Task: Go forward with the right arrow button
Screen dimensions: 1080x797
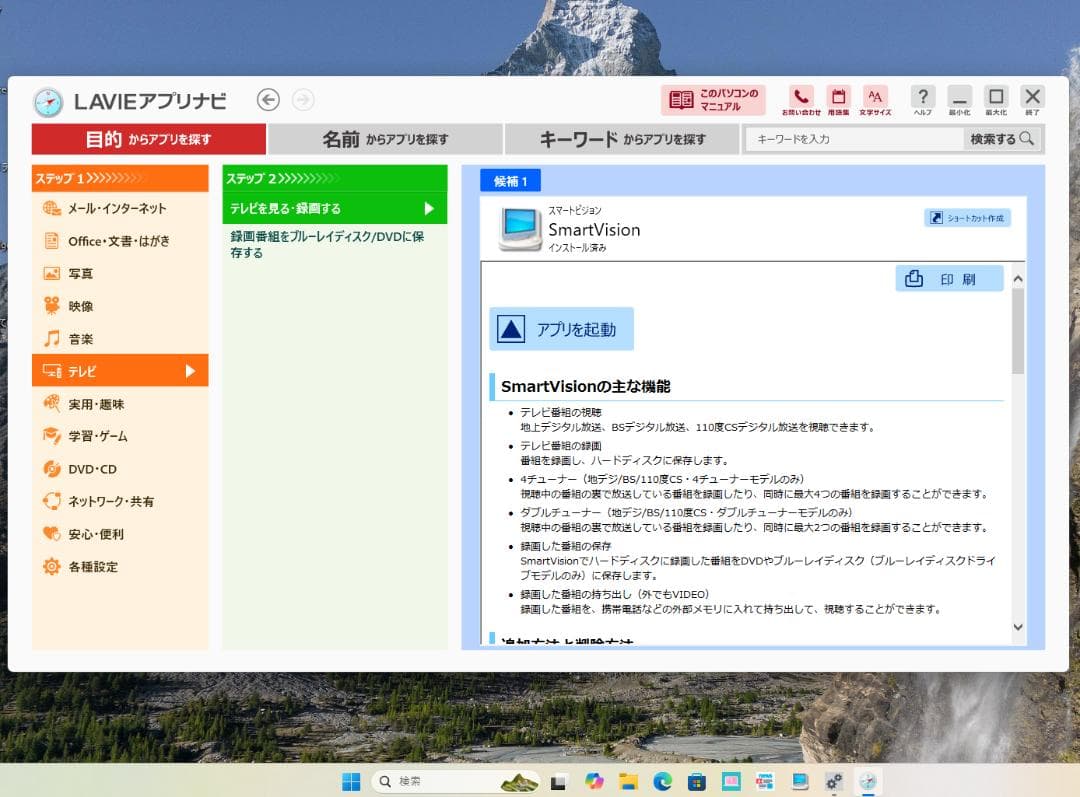Action: click(303, 100)
